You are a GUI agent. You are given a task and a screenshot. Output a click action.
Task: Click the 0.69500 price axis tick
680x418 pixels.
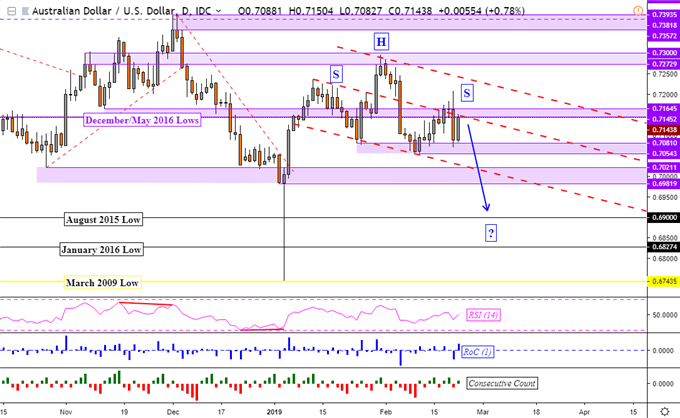[x=664, y=197]
